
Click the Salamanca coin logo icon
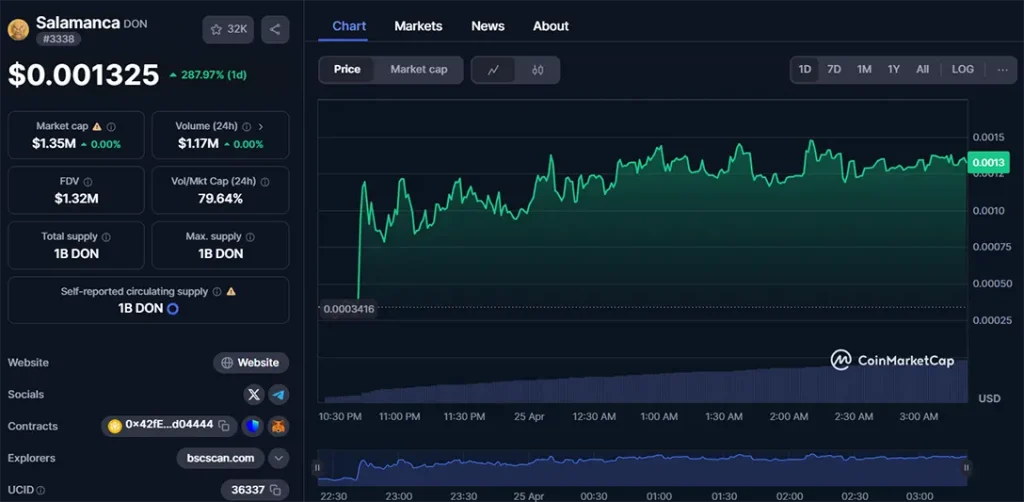18,30
